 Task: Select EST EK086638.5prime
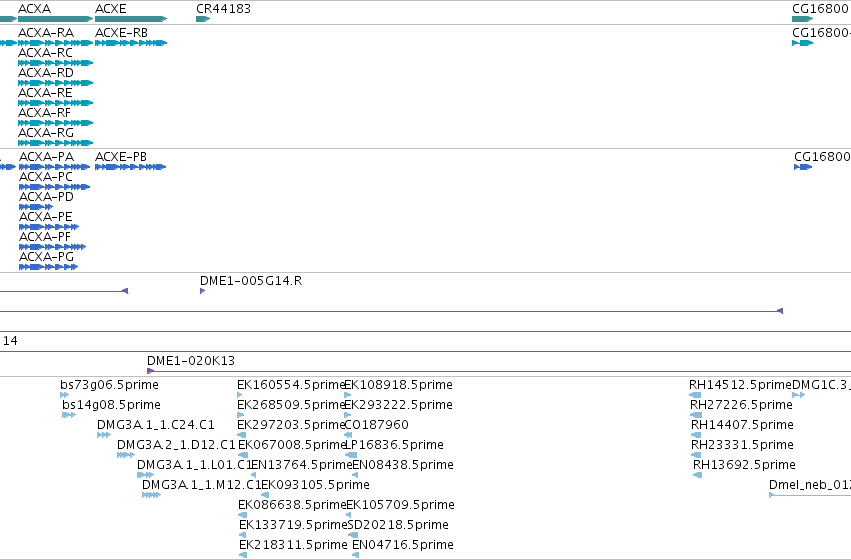point(243,516)
